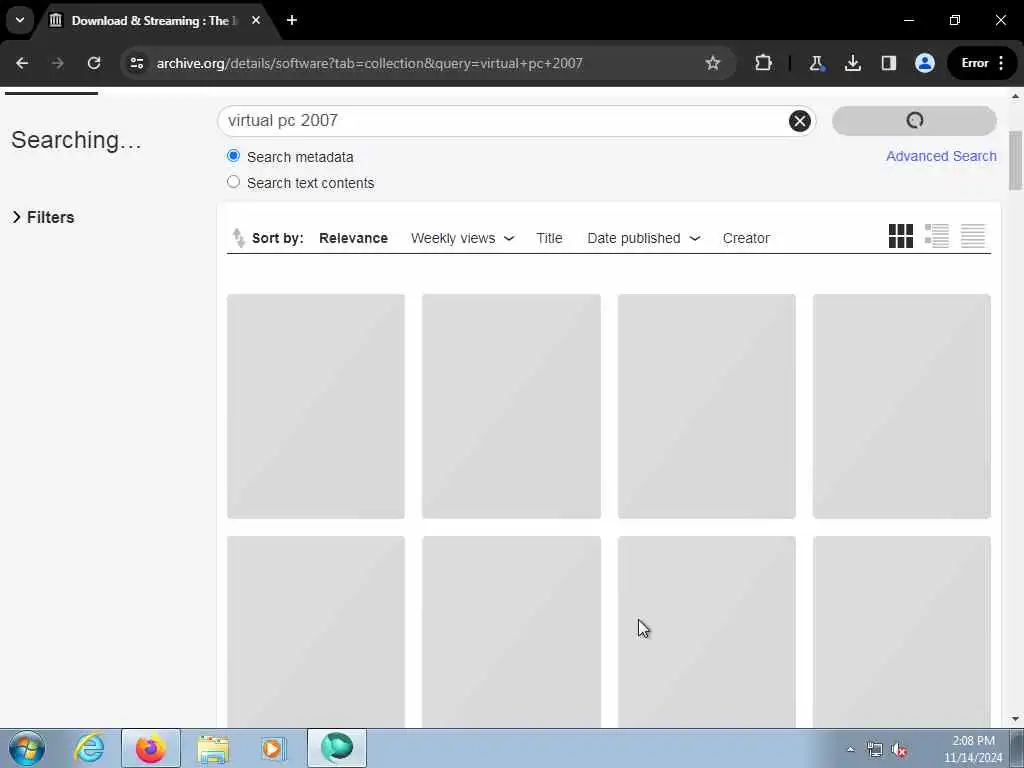This screenshot has width=1024, height=768.
Task: Toggle the side panel icon
Action: 888,63
